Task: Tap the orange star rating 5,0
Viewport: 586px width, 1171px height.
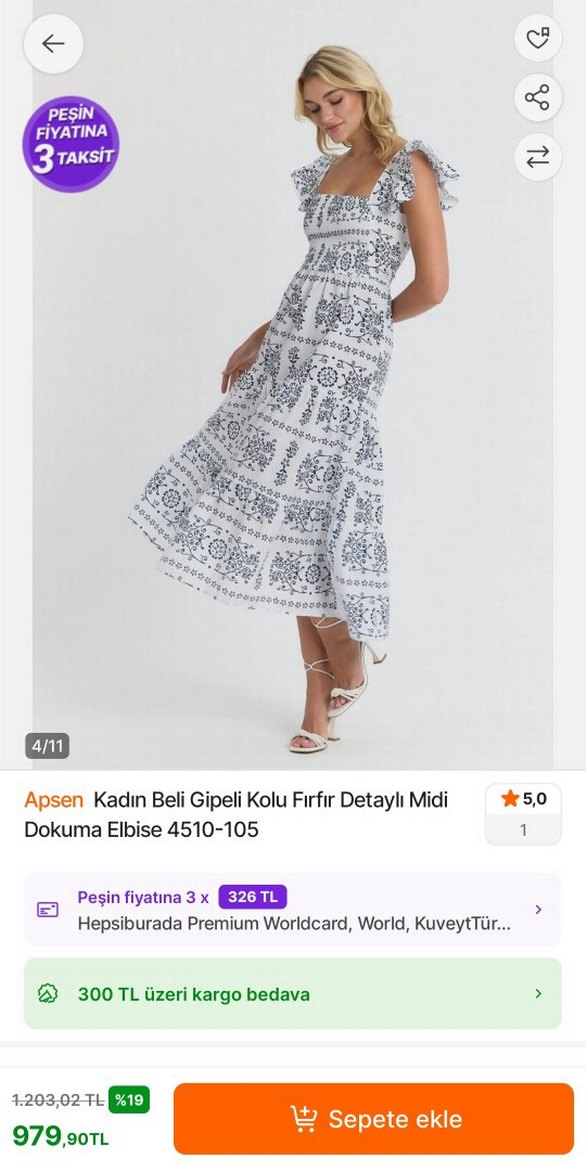Action: tap(523, 799)
